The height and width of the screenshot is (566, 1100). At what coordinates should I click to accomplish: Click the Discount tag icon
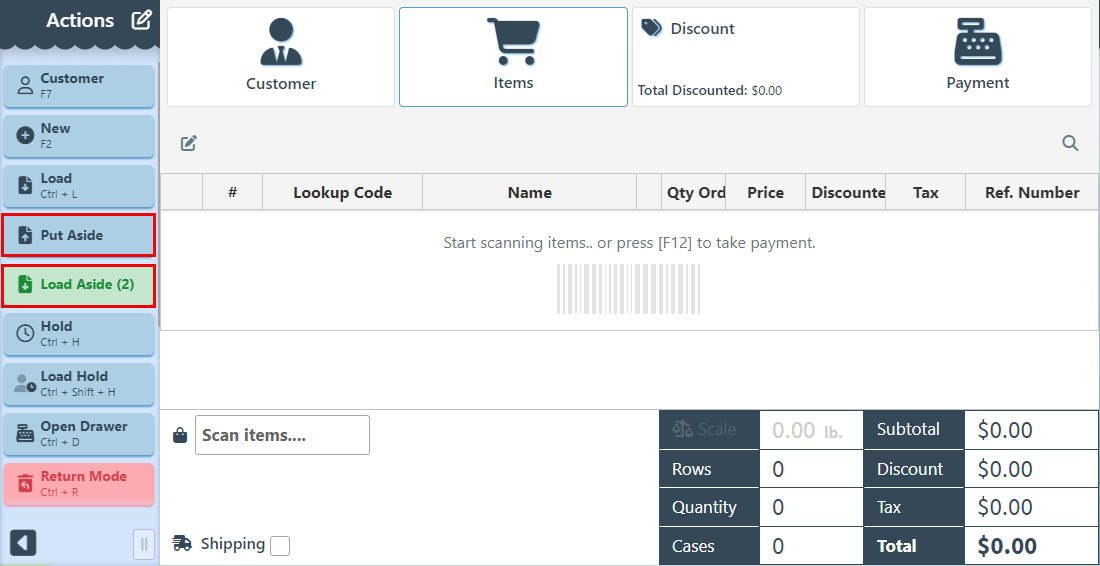point(652,28)
